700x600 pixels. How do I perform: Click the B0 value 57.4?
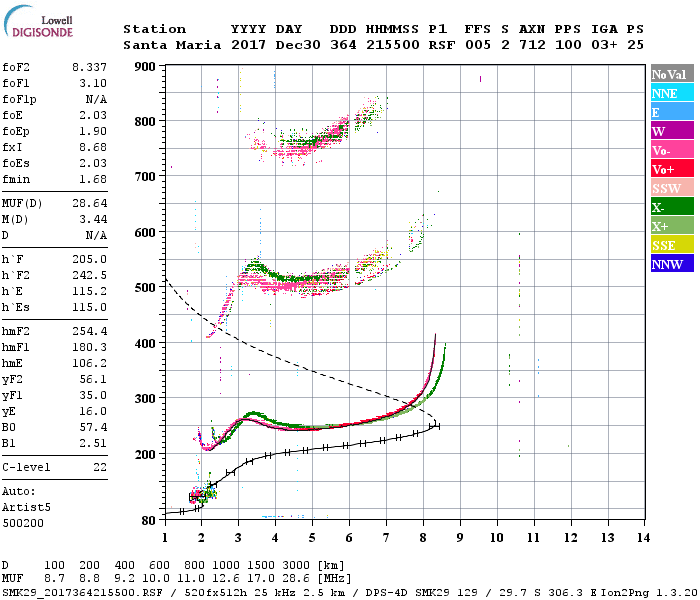coord(93,428)
